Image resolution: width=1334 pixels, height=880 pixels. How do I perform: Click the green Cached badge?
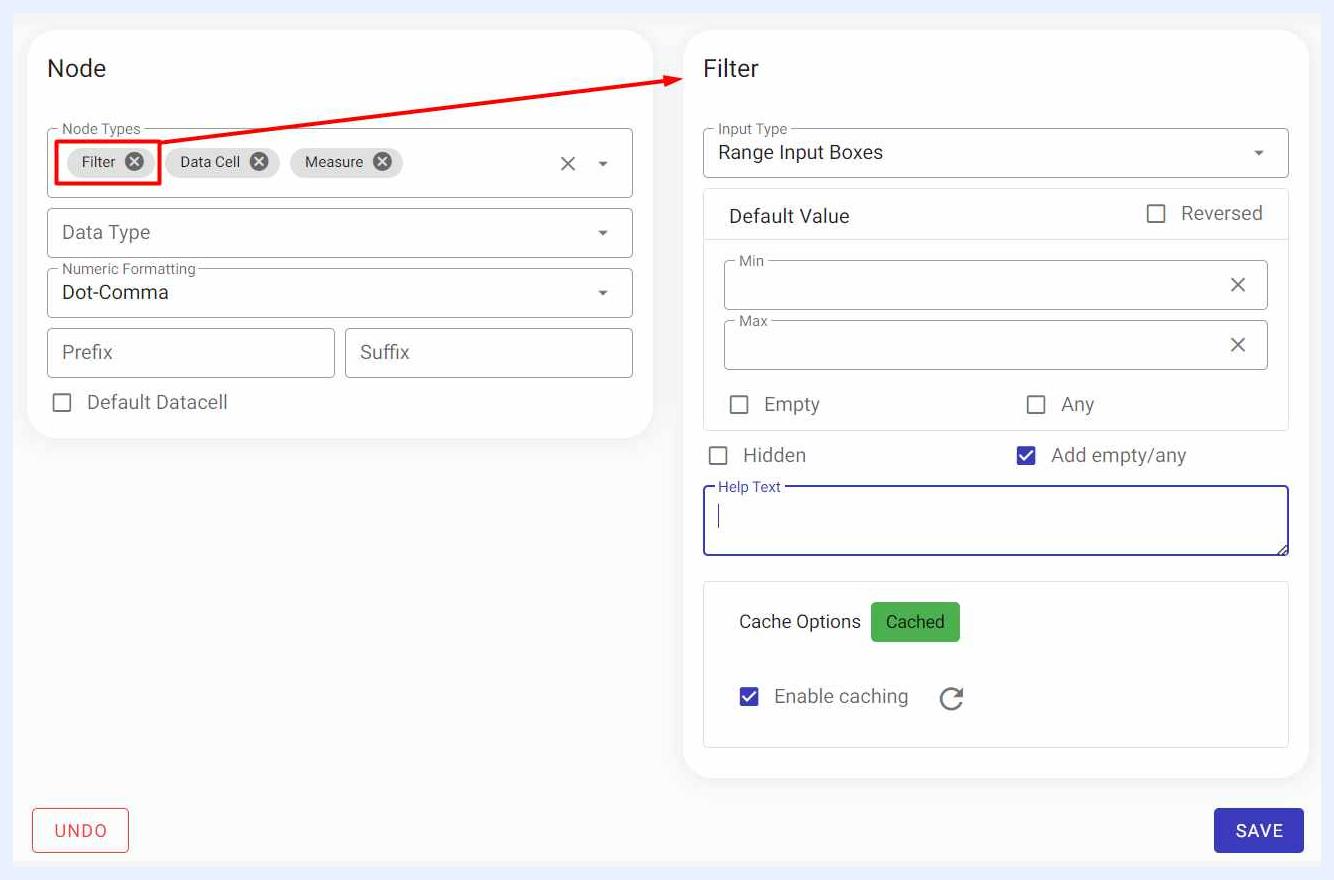coord(915,622)
